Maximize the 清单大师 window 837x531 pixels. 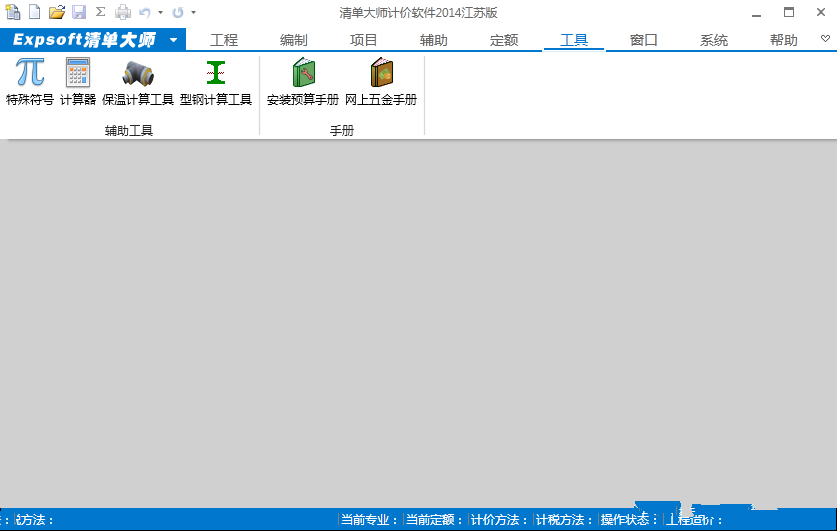click(x=789, y=12)
